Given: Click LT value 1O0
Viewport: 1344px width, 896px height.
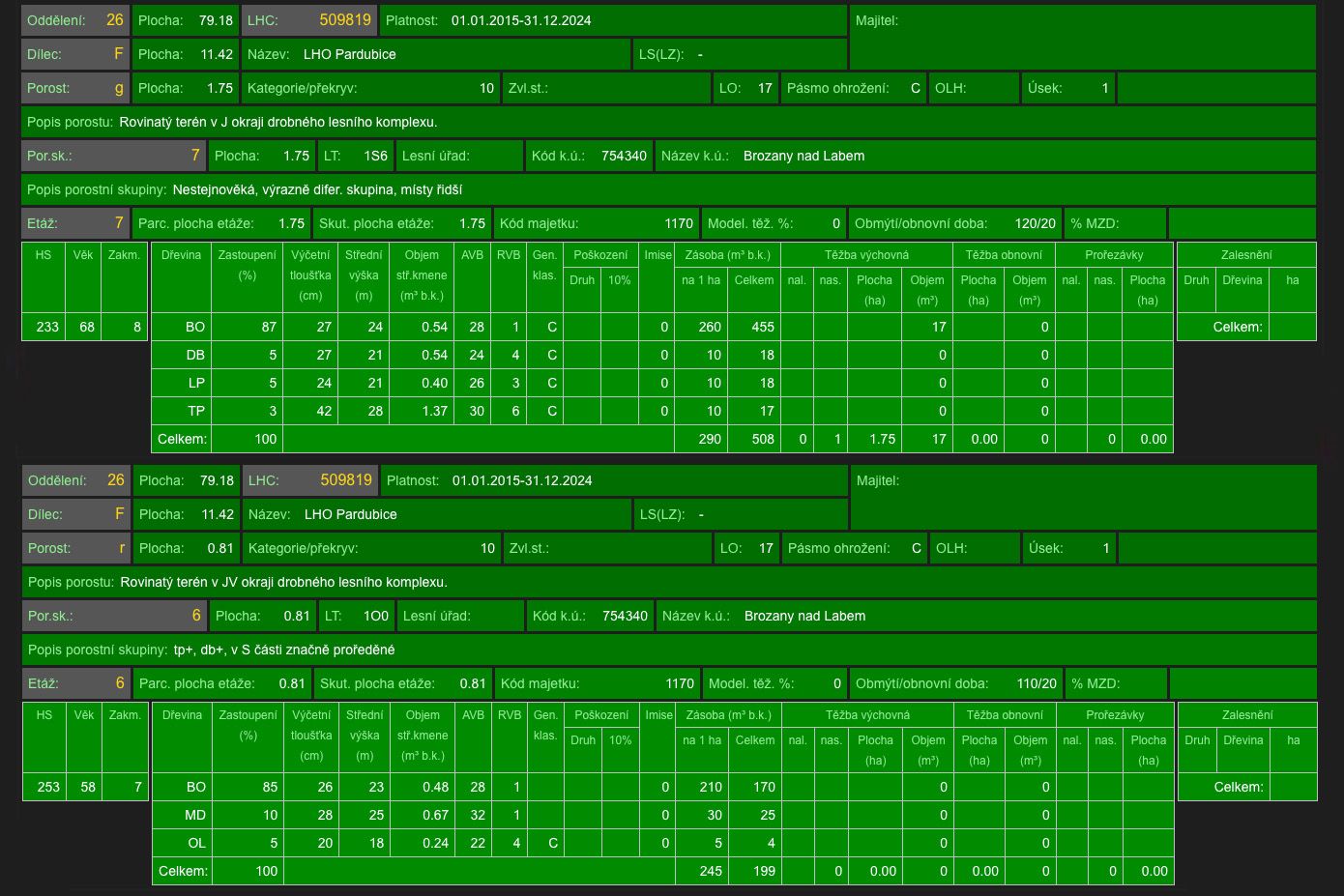Looking at the screenshot, I should 376,616.
